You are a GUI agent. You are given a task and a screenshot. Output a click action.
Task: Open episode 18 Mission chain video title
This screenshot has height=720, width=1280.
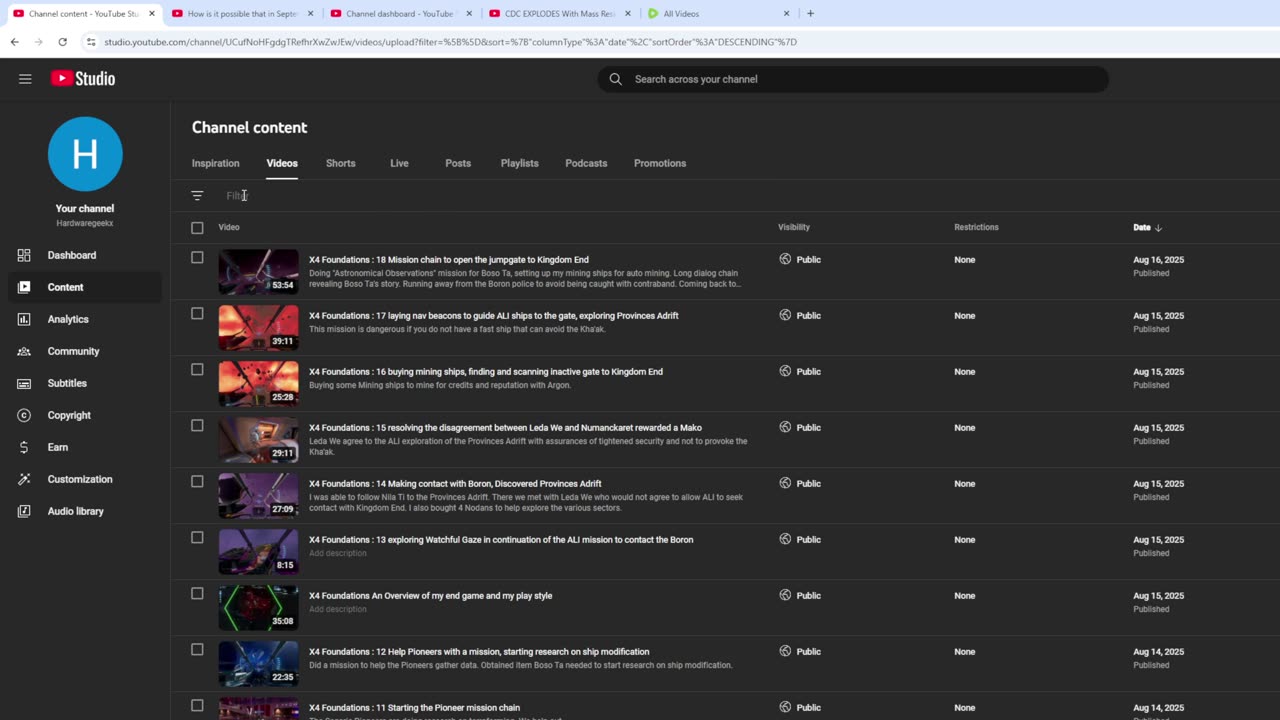pos(449,260)
